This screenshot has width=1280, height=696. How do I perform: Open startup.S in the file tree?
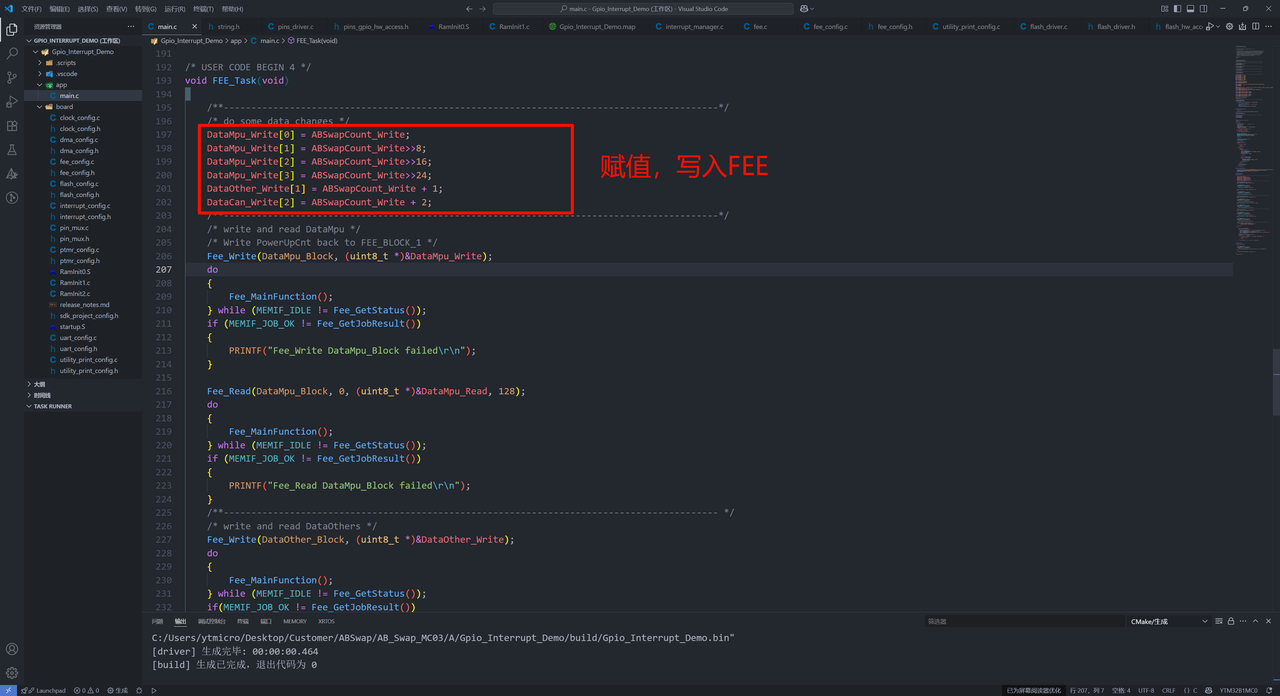pos(73,326)
